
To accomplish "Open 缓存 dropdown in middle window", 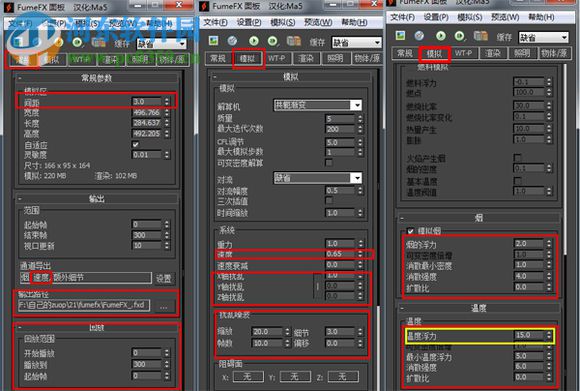I will [357, 43].
